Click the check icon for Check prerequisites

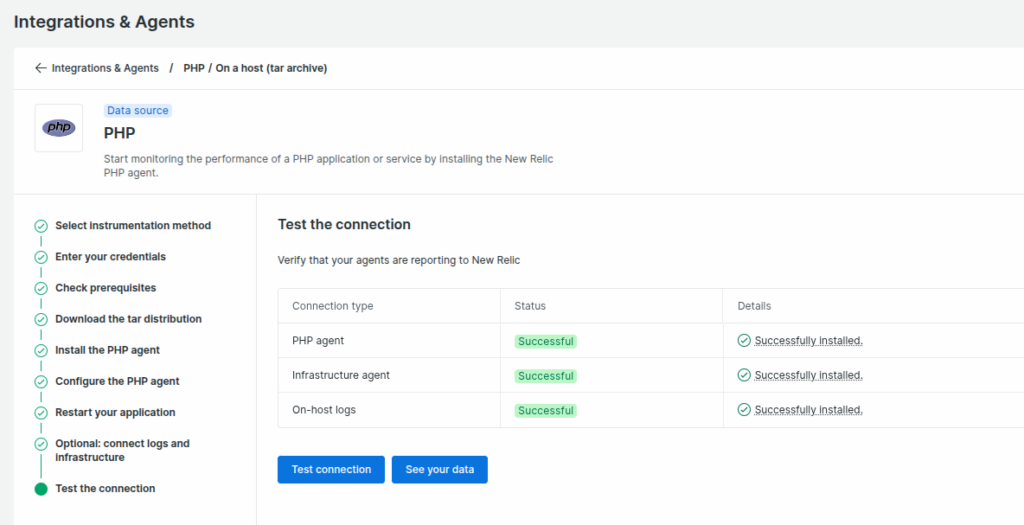coord(41,289)
